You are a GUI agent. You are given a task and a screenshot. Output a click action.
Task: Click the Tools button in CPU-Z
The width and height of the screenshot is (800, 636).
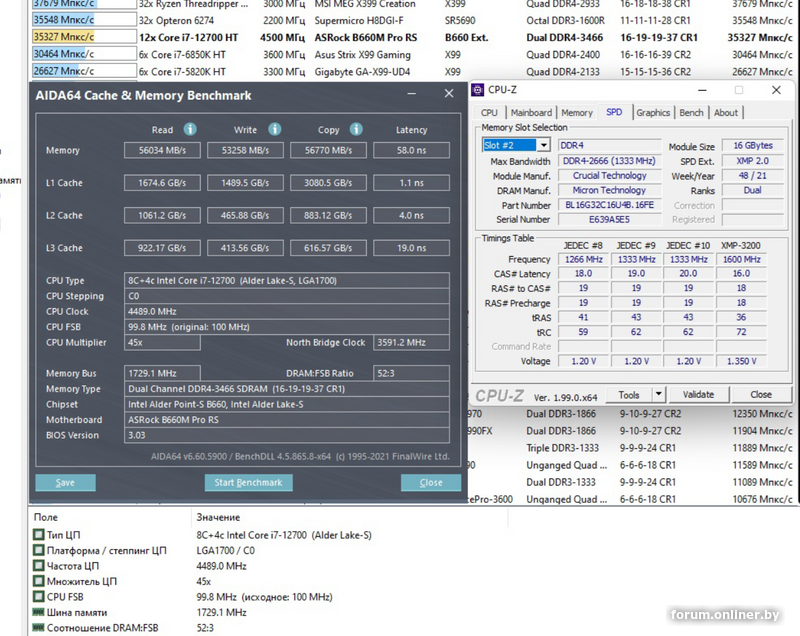click(629, 395)
